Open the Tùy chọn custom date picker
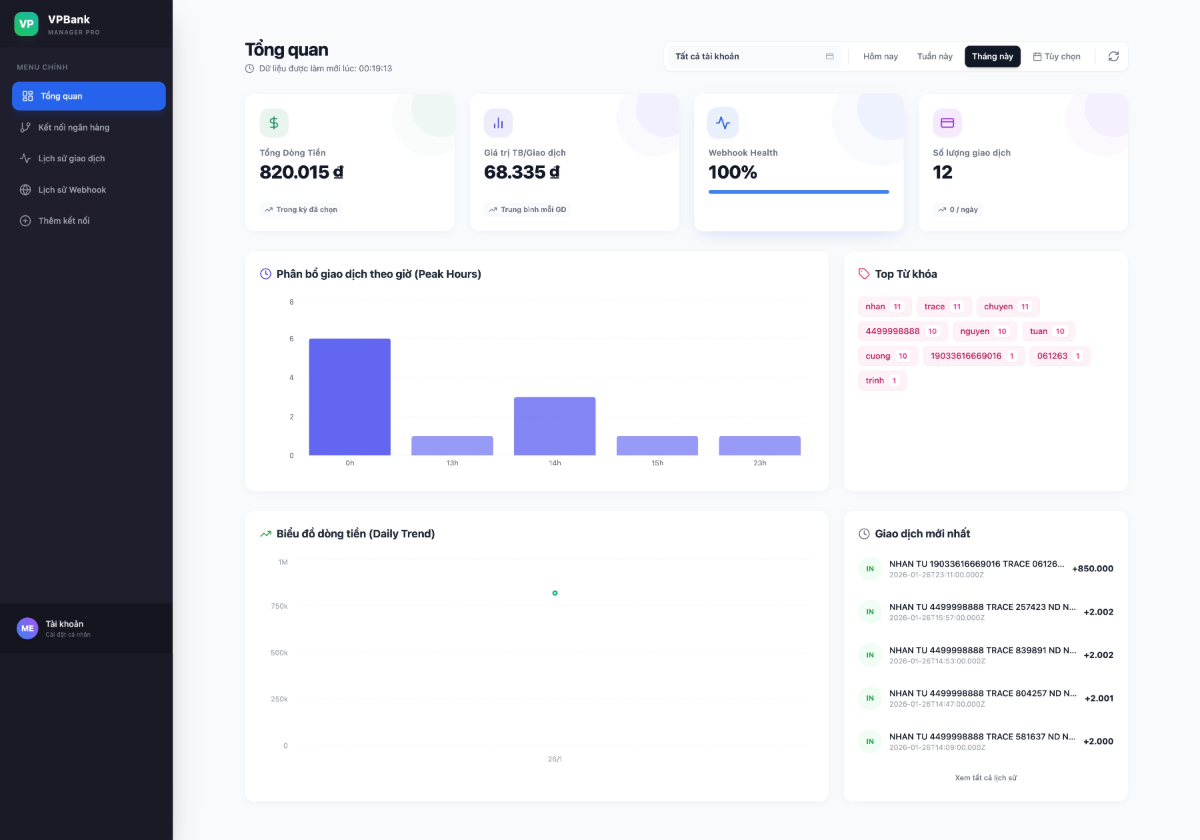The image size is (1200, 840). click(x=1056, y=57)
